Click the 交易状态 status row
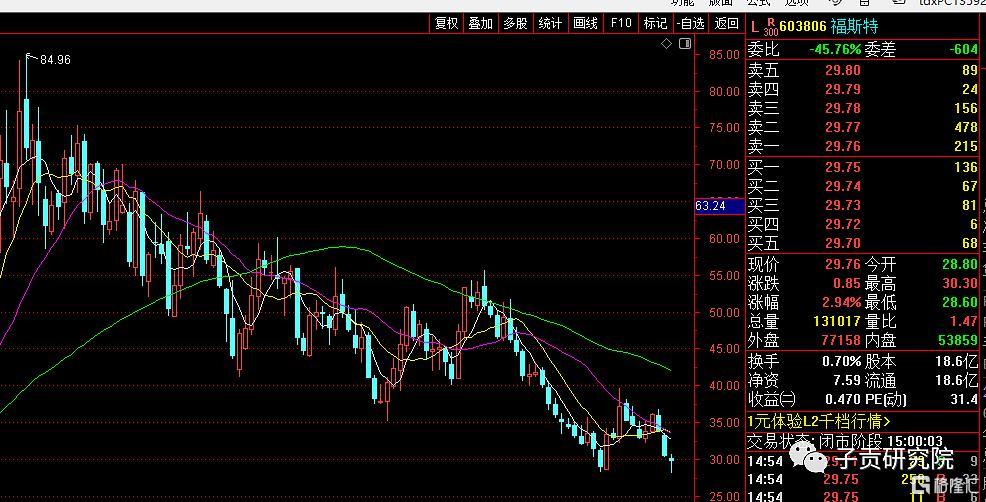 click(x=863, y=440)
